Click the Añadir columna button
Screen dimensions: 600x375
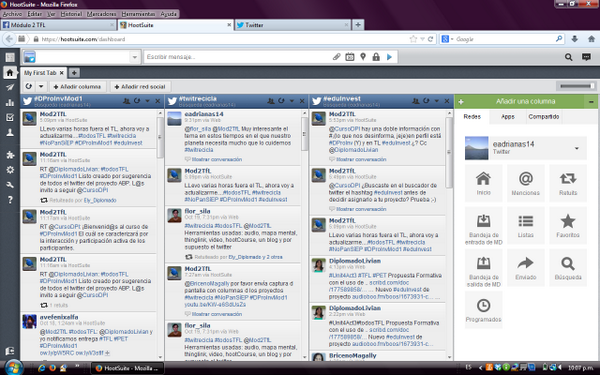(77, 87)
